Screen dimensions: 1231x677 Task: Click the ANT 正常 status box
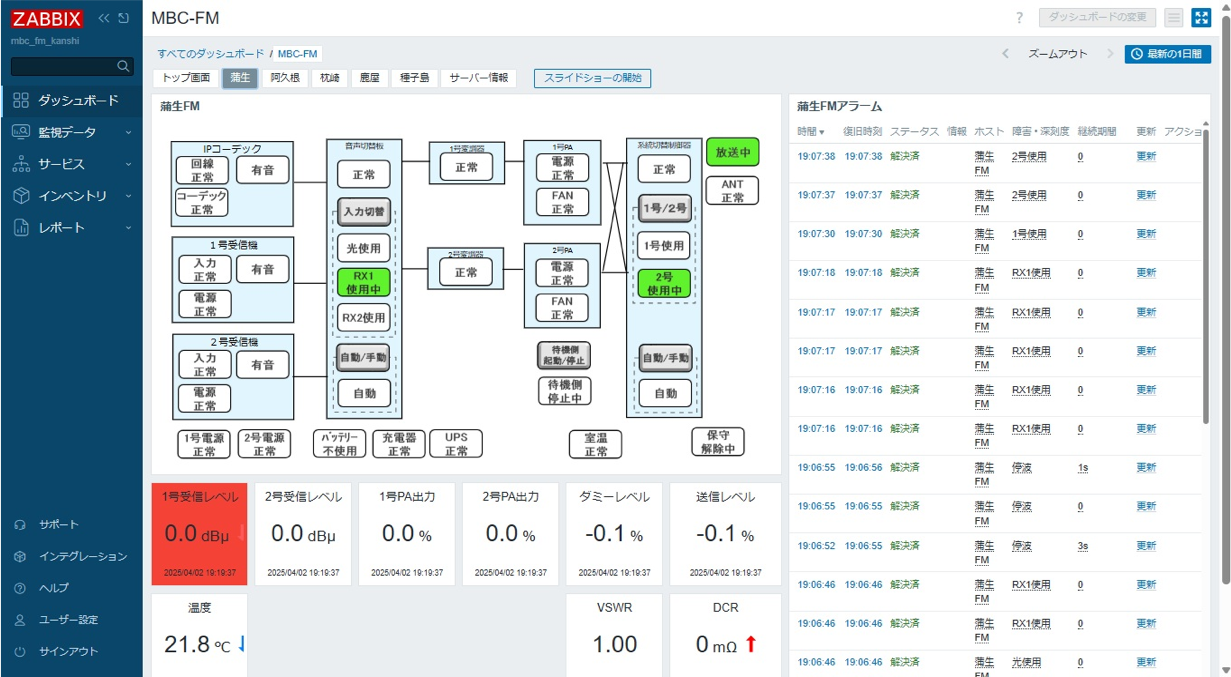point(732,191)
